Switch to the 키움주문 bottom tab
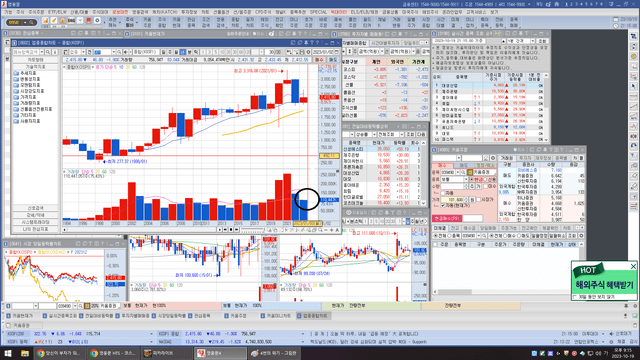This screenshot has width=640, height=360. click(236, 316)
